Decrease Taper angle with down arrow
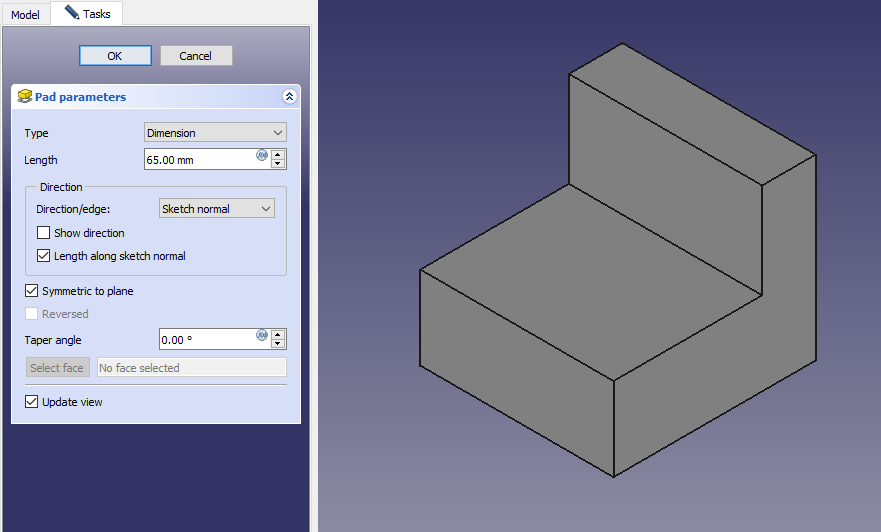The image size is (881, 532). (279, 344)
